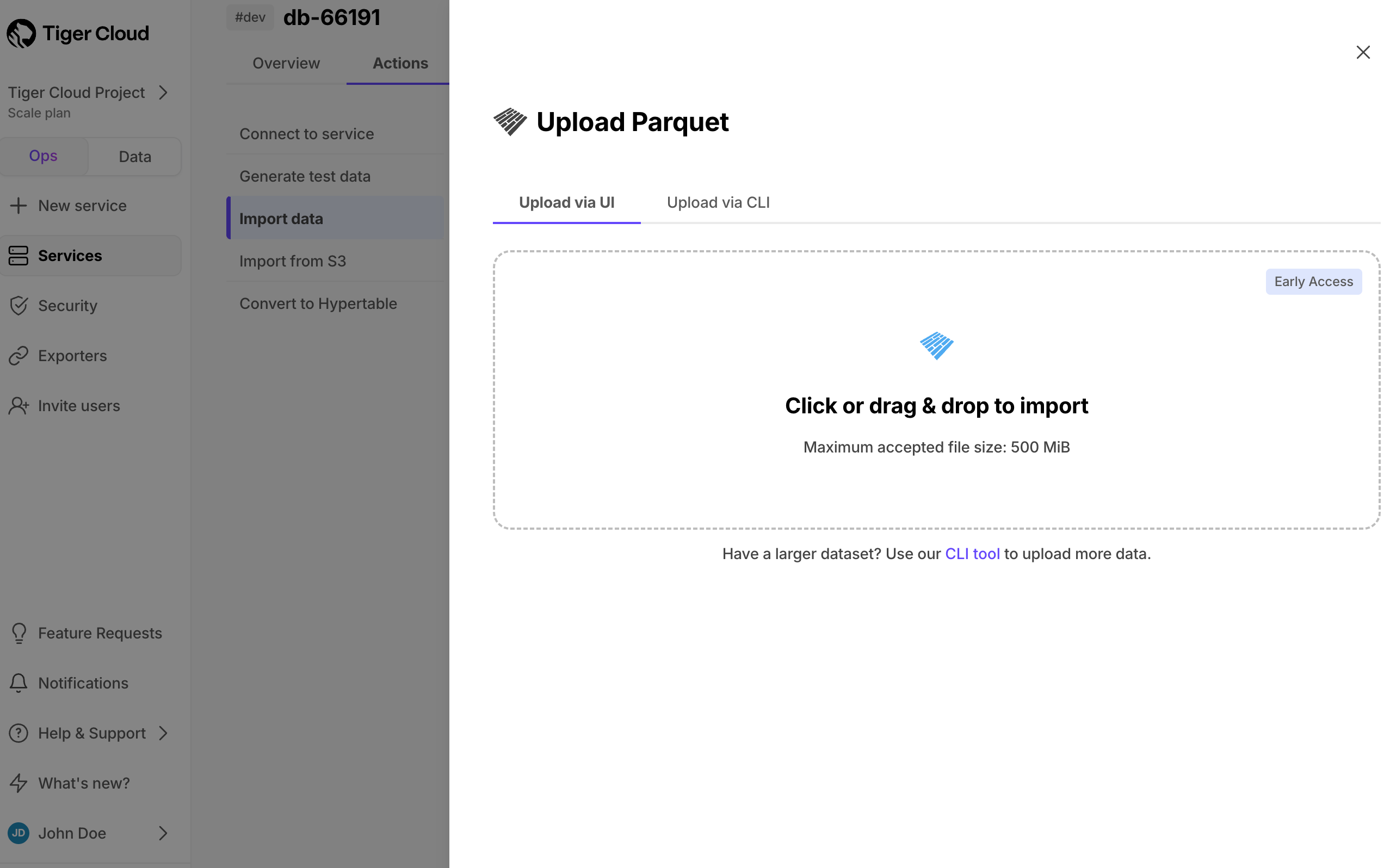The image size is (1396, 868).
Task: Switch to the Upload via CLI tab
Action: click(x=717, y=202)
